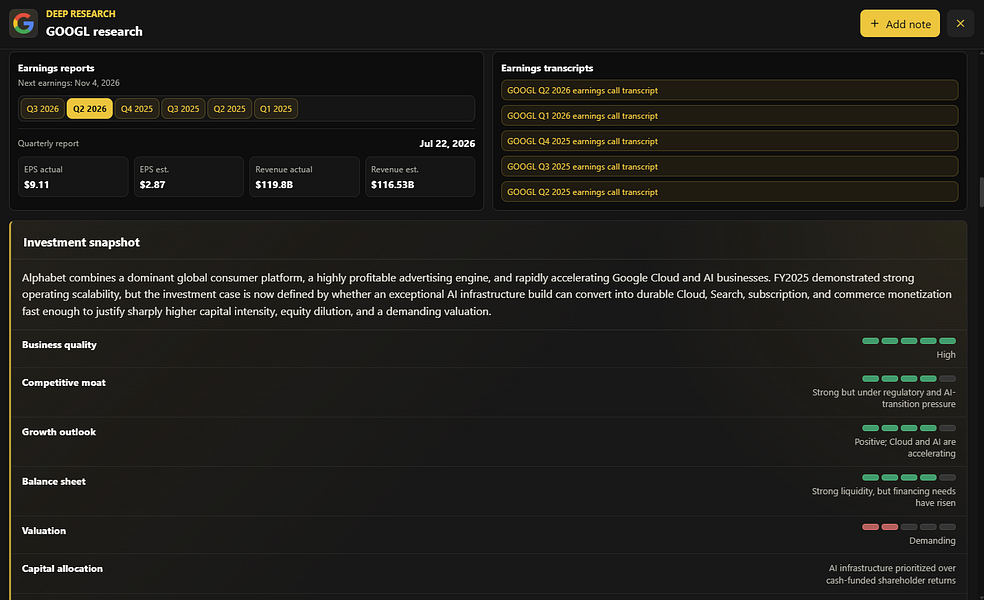Open GOOGL Q3 2025 earnings call transcript

pyautogui.click(x=729, y=166)
